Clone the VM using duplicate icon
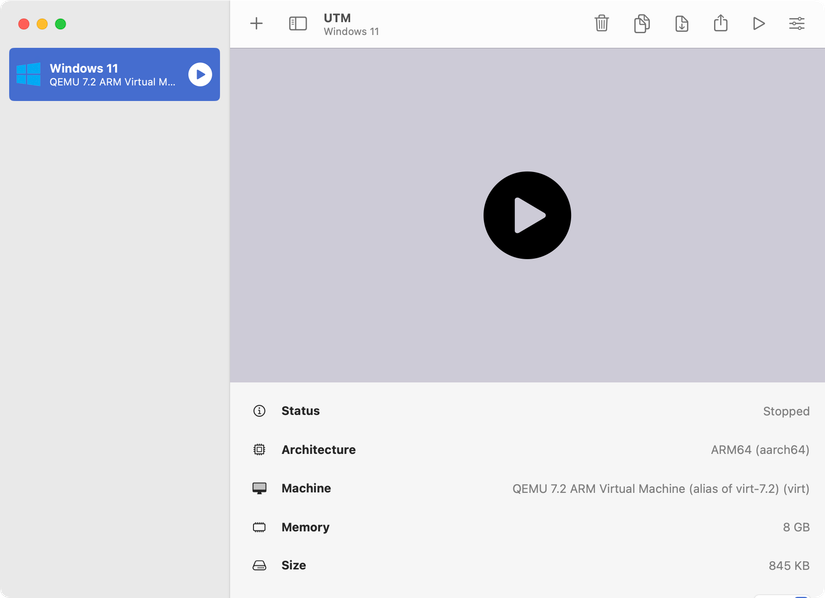 click(x=642, y=23)
